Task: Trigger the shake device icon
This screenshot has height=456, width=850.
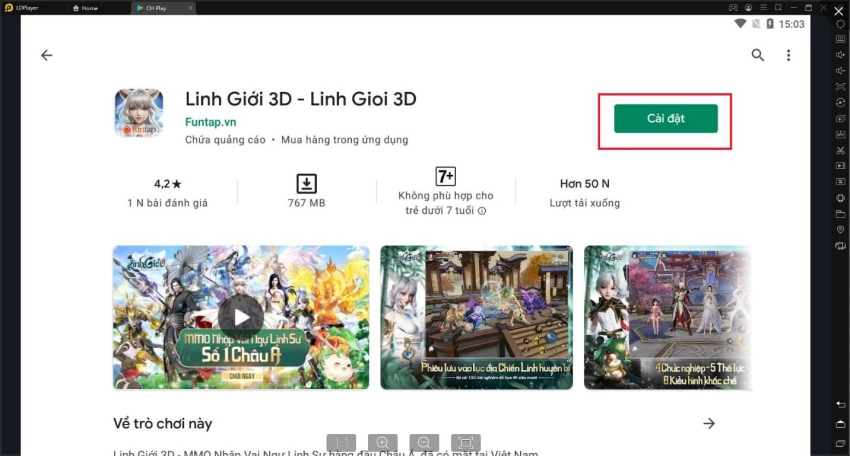Action: [x=840, y=198]
